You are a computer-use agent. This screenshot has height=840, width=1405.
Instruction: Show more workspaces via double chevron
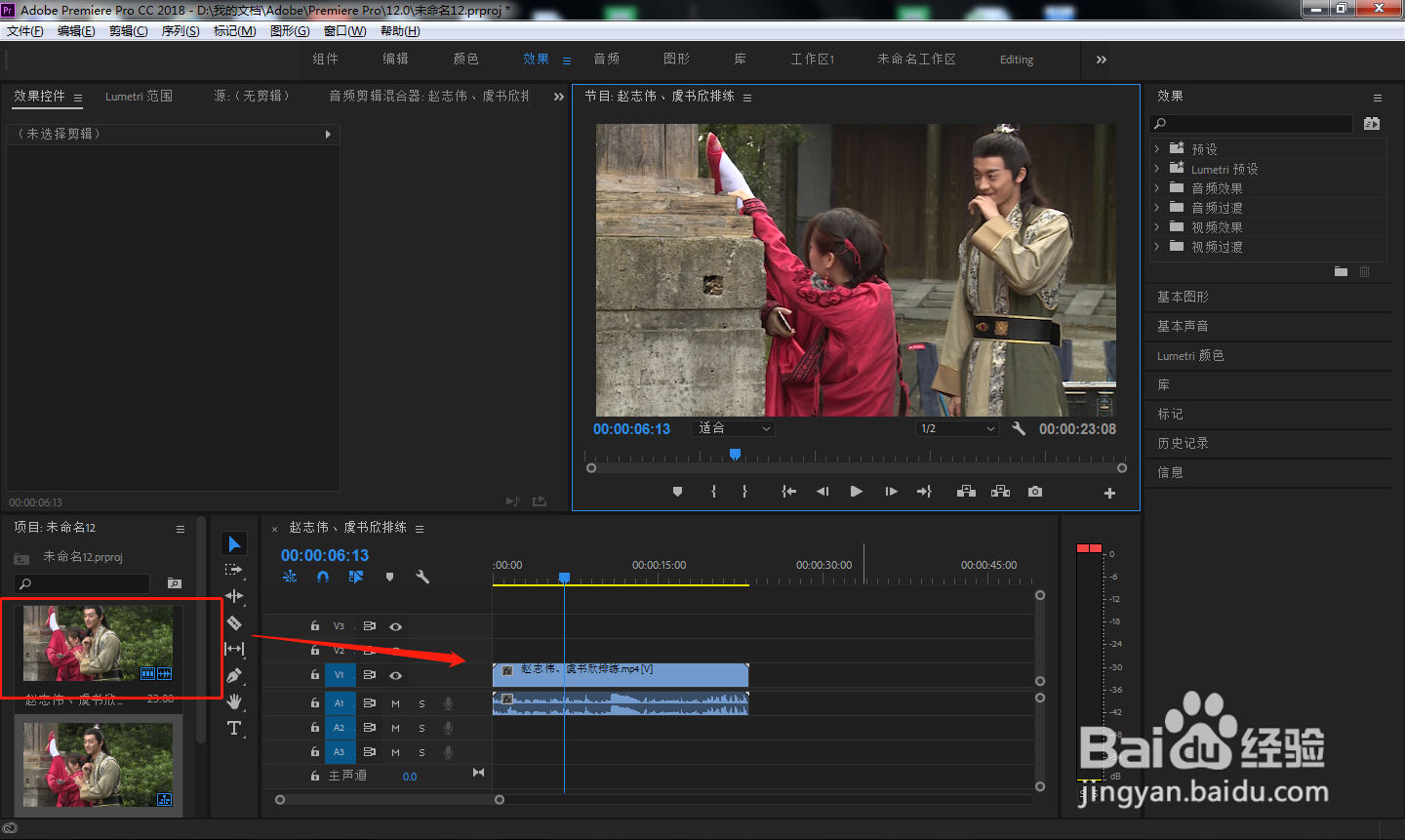tap(1102, 60)
